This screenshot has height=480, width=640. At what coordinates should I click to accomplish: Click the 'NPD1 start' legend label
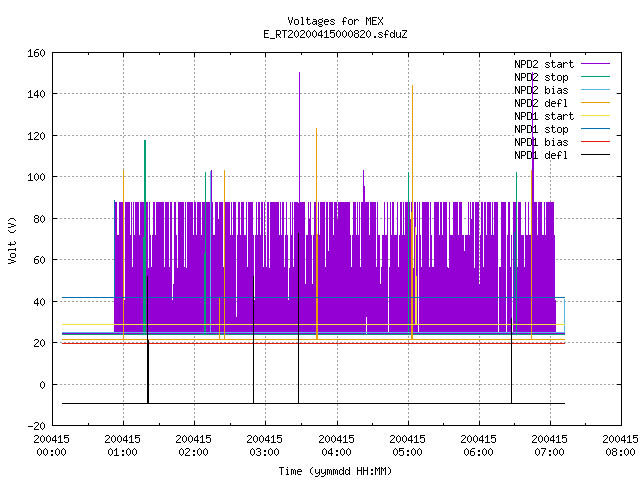coord(544,116)
